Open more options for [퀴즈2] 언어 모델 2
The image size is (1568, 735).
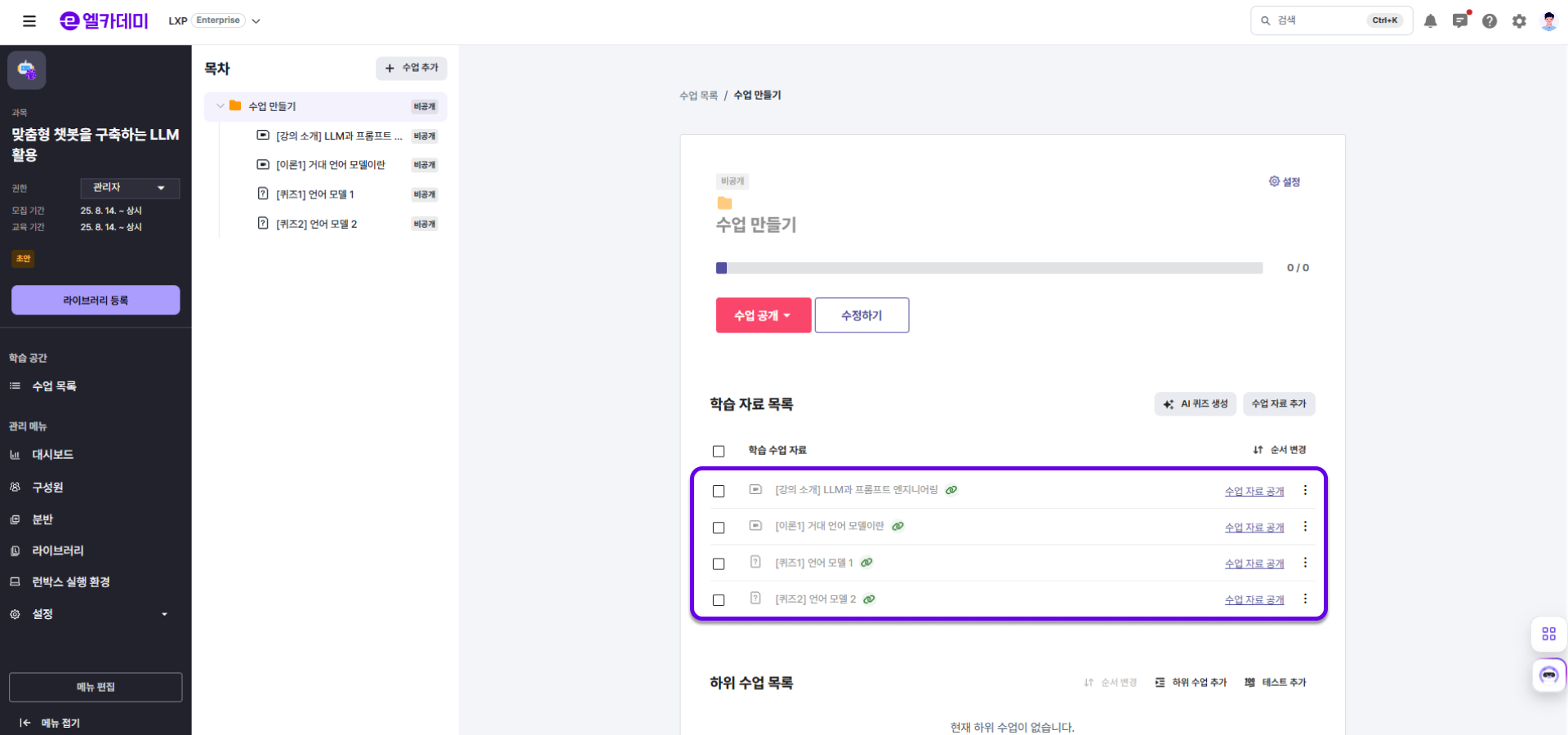pyautogui.click(x=1305, y=599)
